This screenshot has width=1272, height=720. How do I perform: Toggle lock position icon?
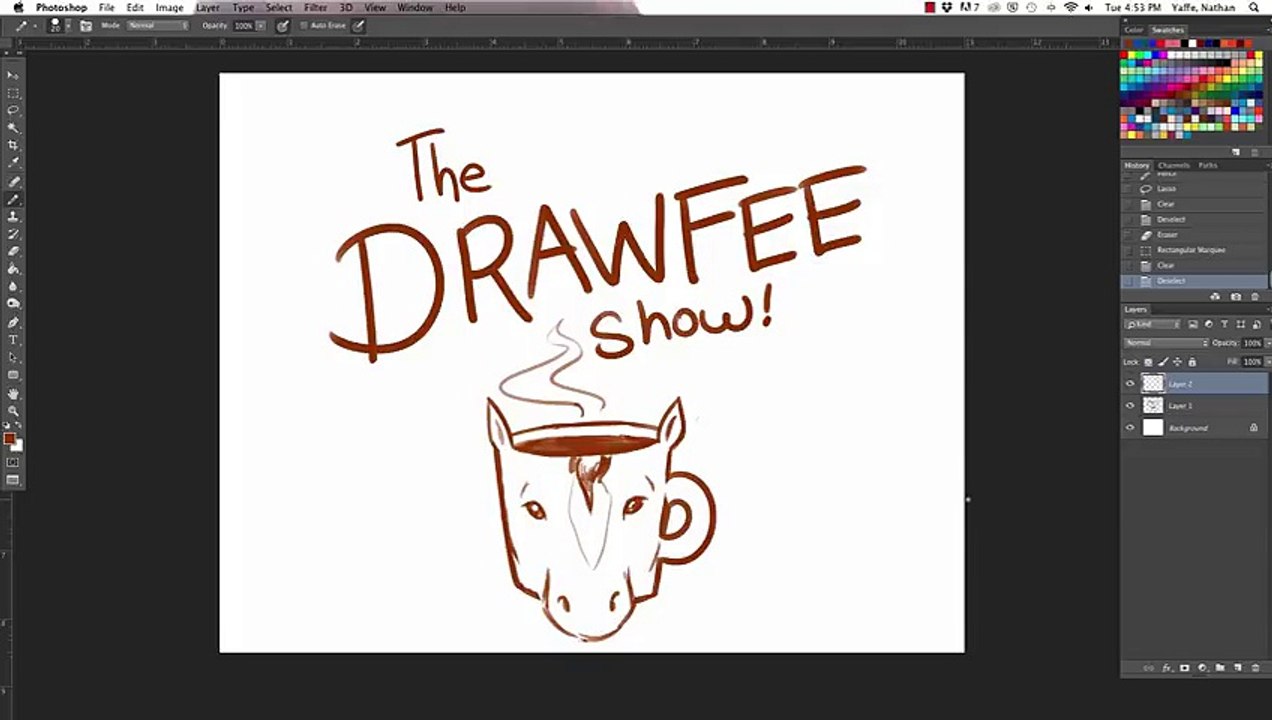[1177, 362]
